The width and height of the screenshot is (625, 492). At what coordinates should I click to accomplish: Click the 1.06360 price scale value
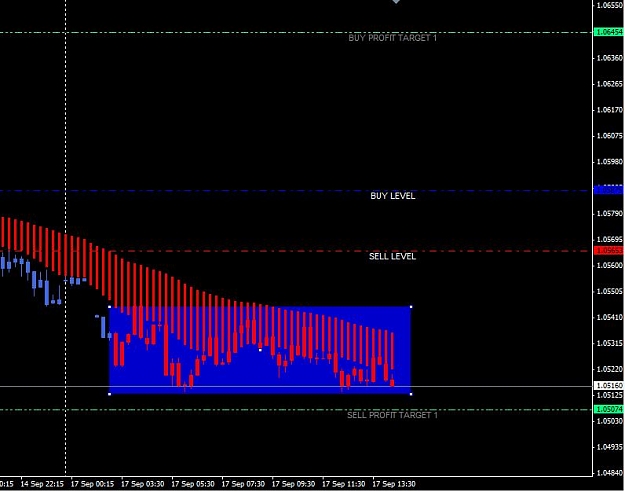pyautogui.click(x=609, y=58)
